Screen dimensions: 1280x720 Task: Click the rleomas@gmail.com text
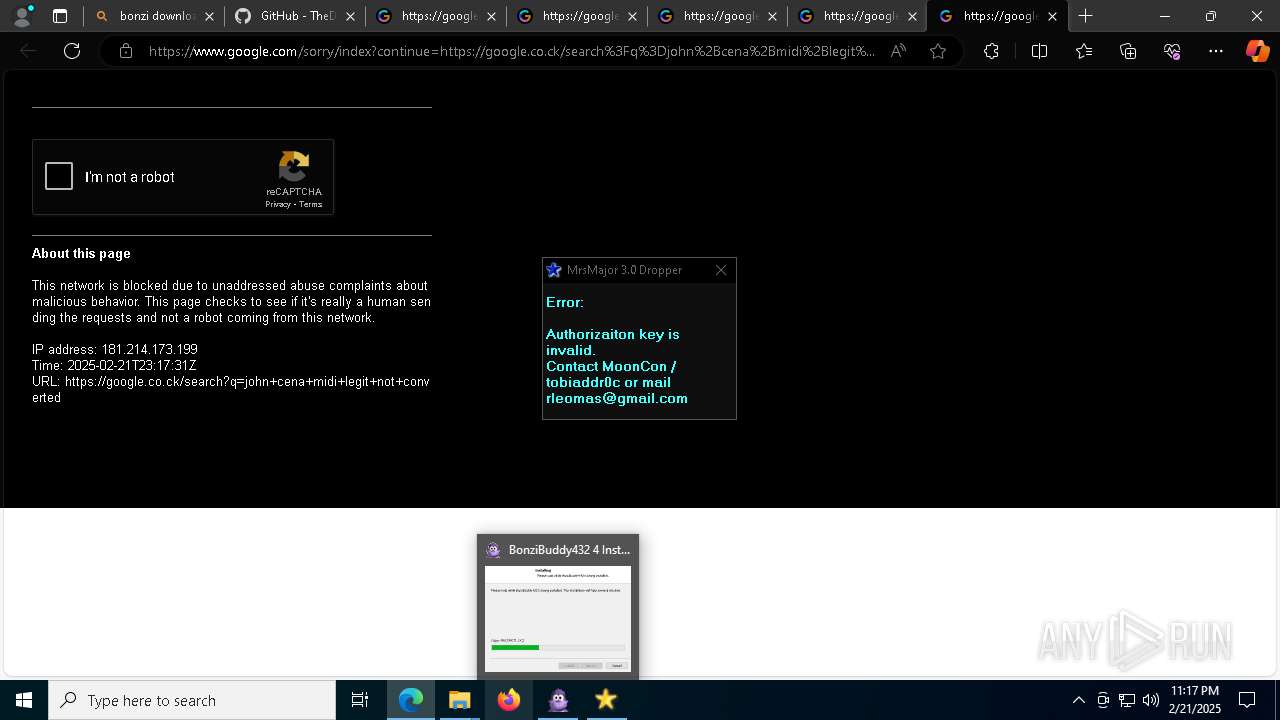[x=617, y=398]
